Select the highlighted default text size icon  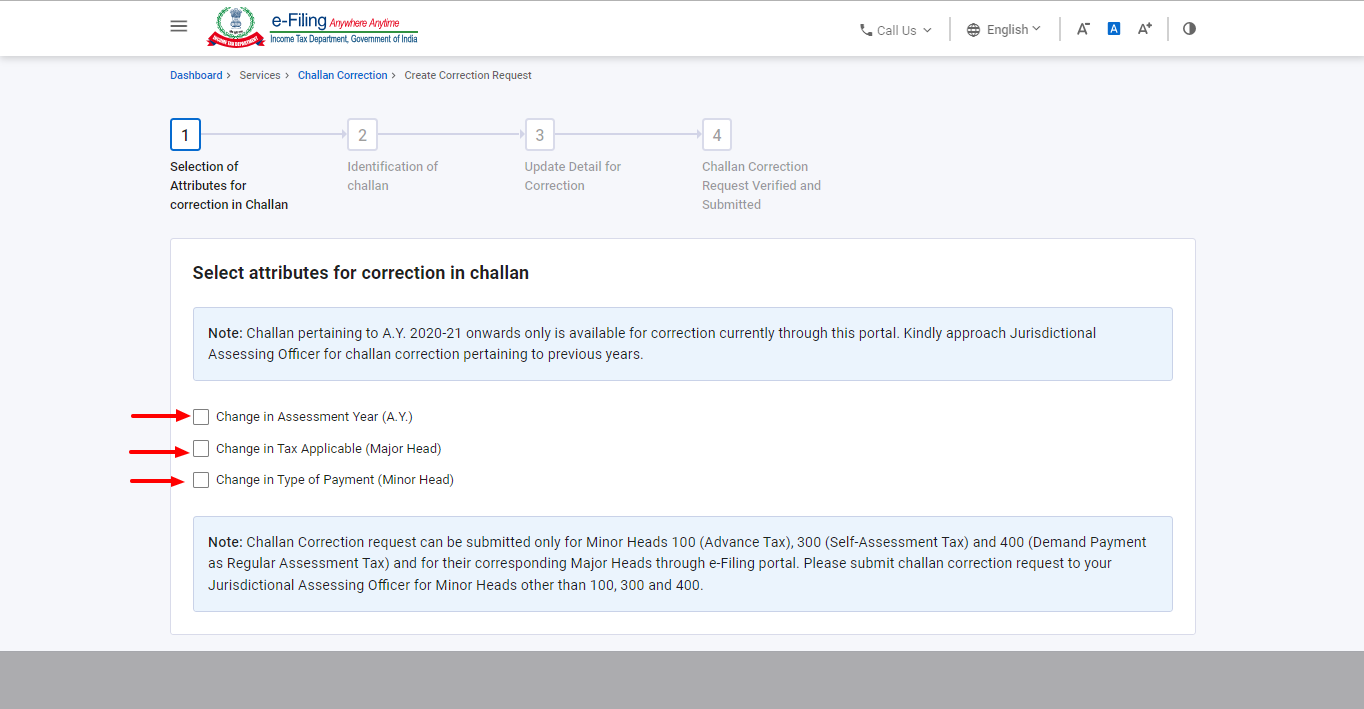(x=1113, y=28)
